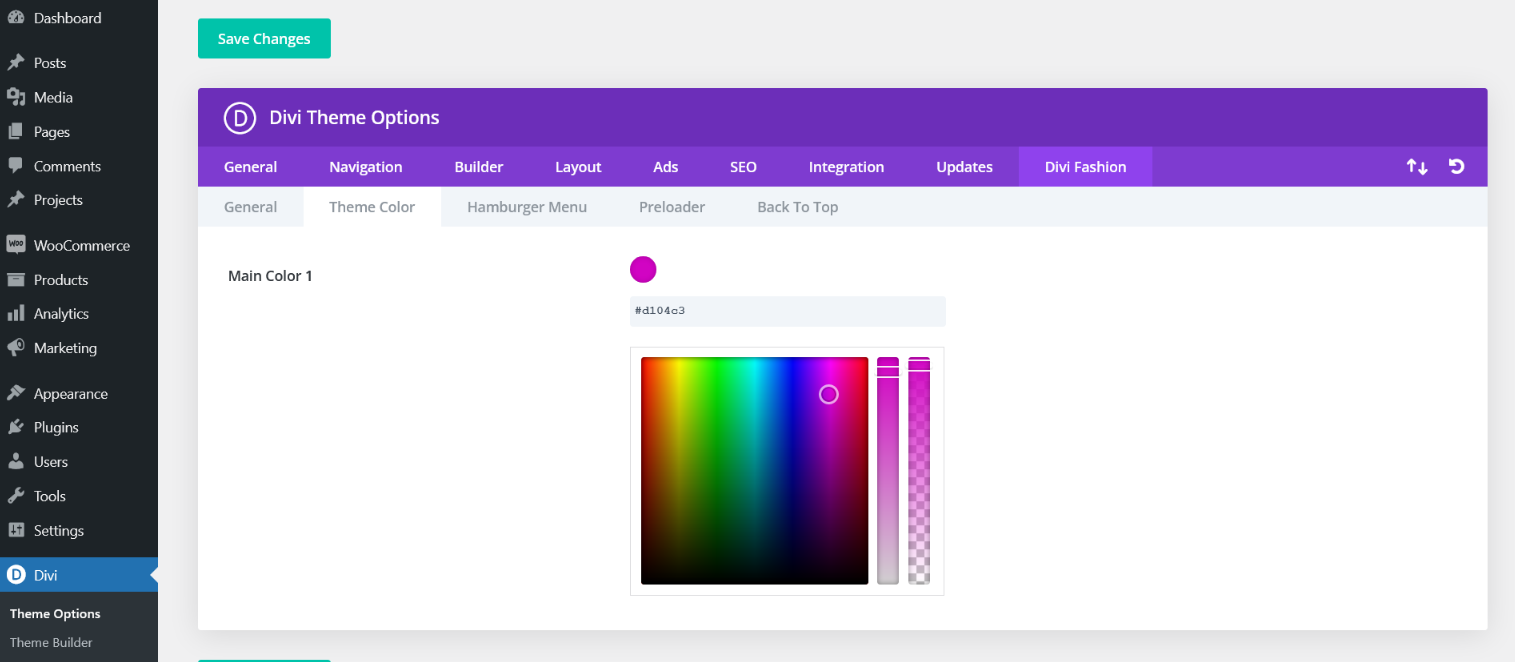This screenshot has height=662, width=1515.
Task: Open Theme Builder submenu link
Action: coord(51,643)
